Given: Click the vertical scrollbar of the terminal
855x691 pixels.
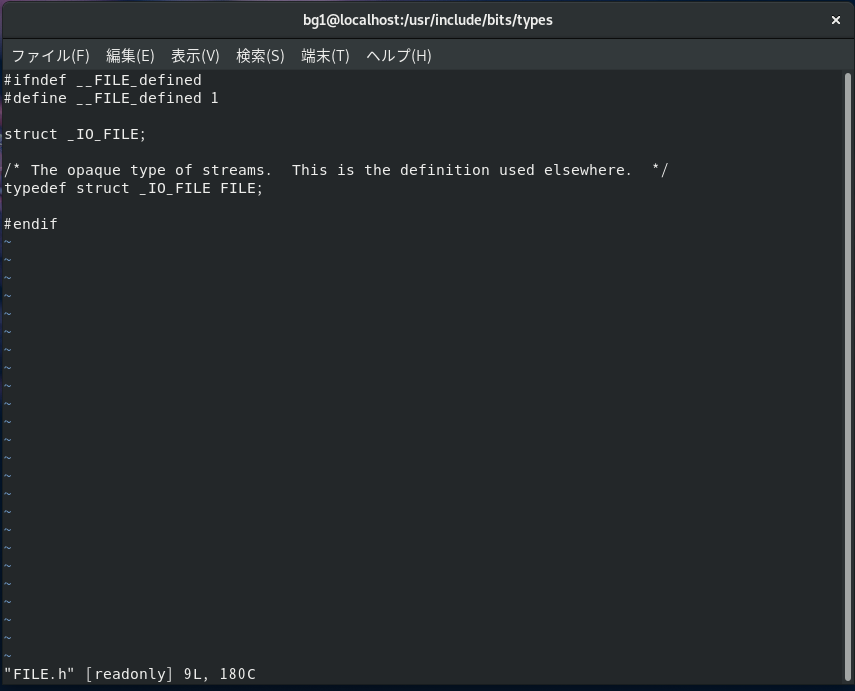Looking at the screenshot, I should [x=847, y=376].
